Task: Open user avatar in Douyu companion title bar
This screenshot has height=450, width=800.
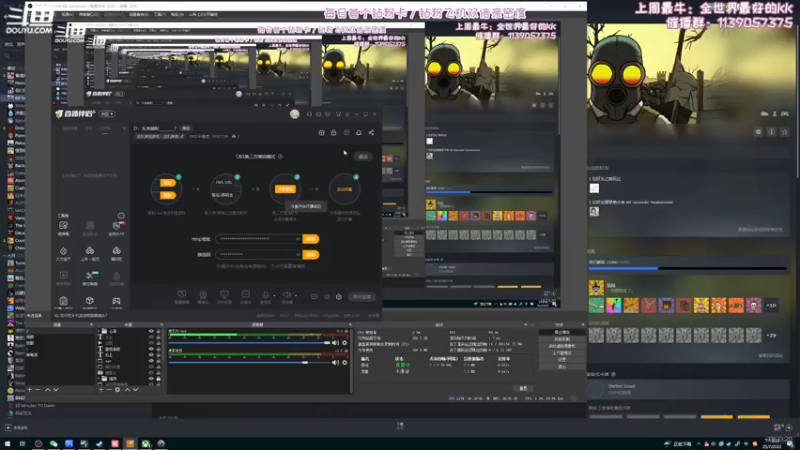Action: coord(294,114)
